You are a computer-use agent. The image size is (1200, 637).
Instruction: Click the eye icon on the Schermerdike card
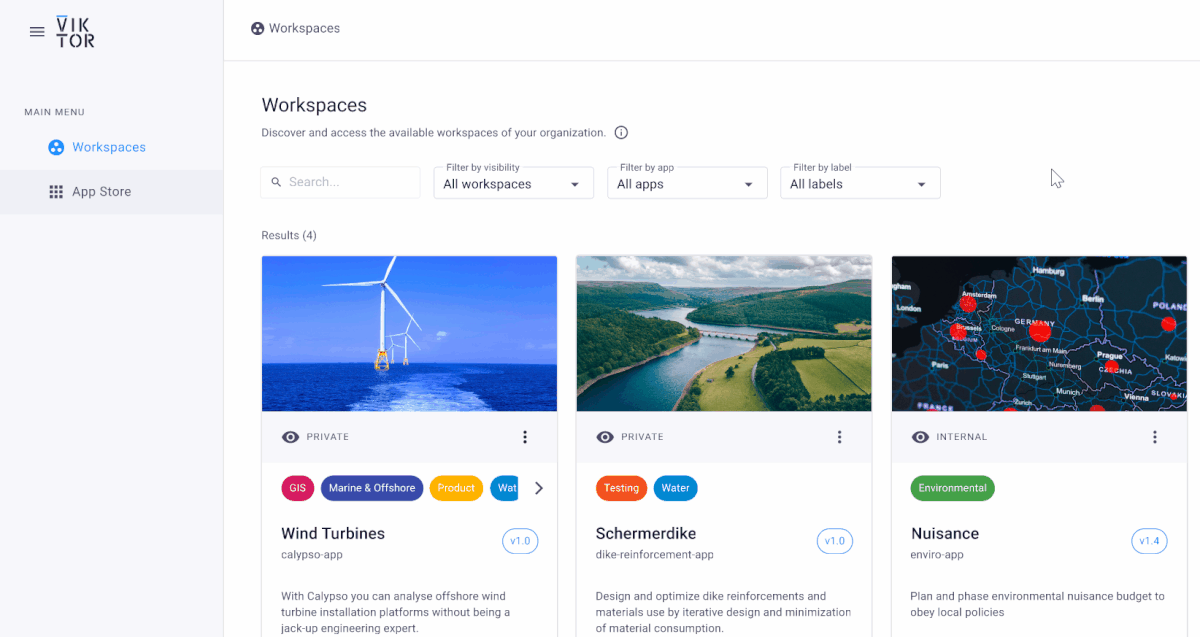[605, 437]
